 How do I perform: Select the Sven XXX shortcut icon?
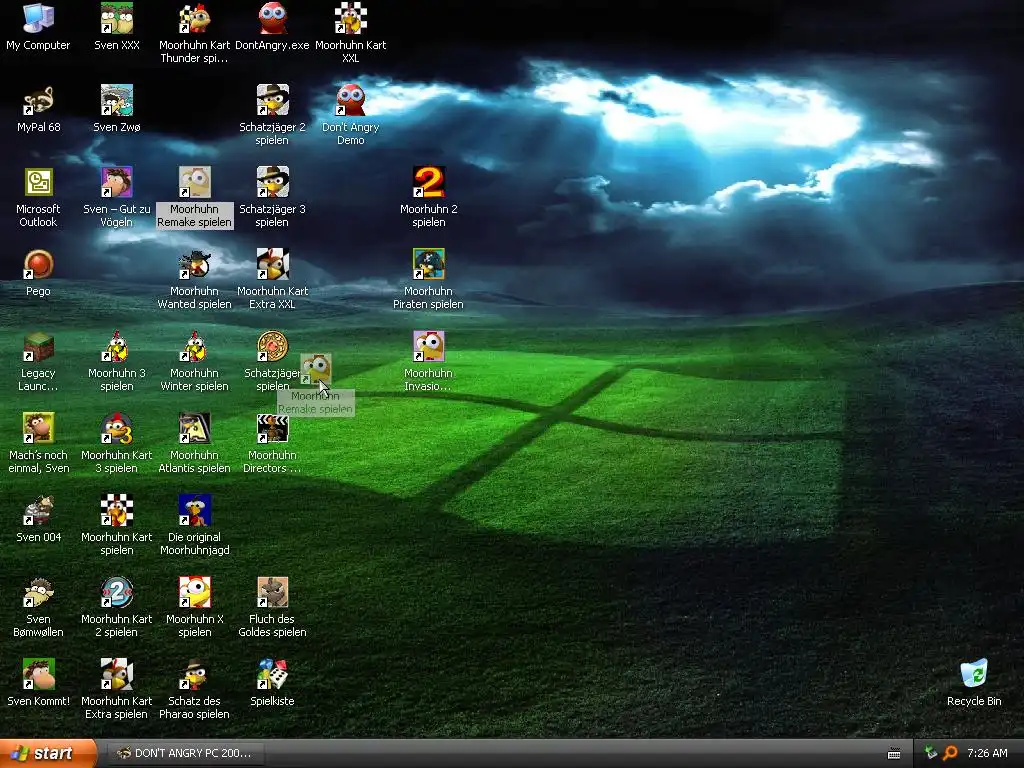tap(116, 18)
